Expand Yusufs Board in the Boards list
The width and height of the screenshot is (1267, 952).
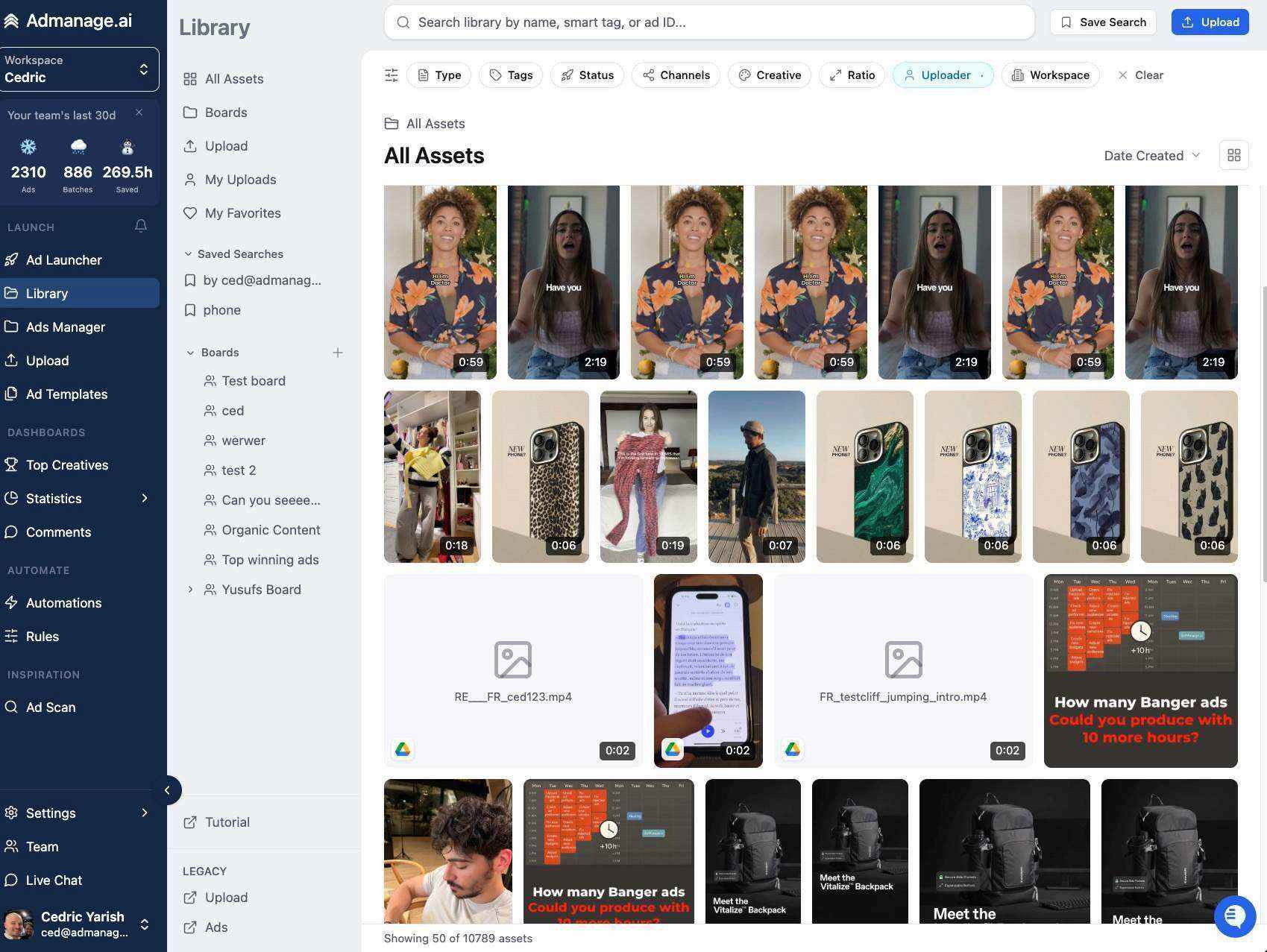(190, 589)
